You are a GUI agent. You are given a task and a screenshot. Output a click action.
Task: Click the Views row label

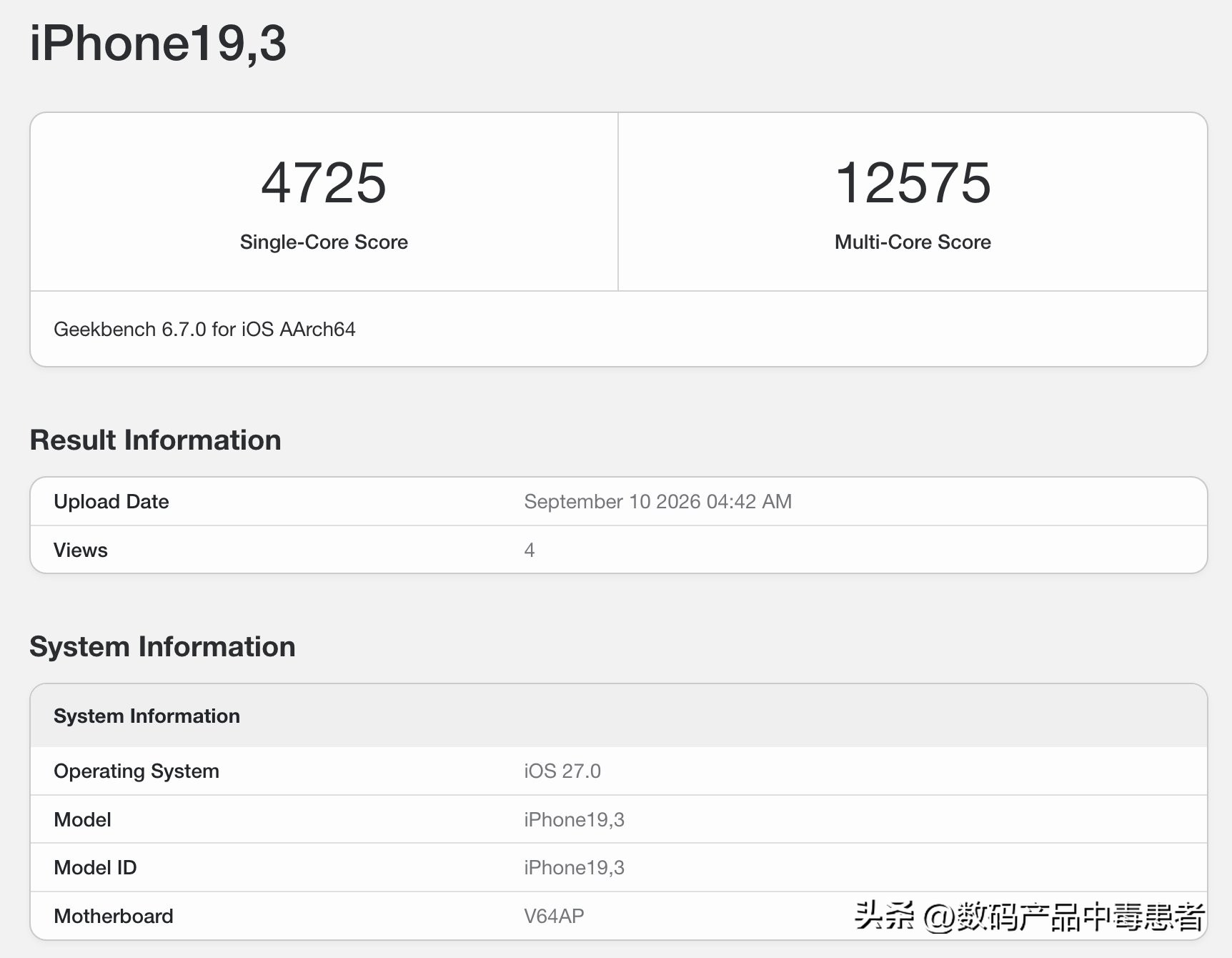pyautogui.click(x=81, y=550)
